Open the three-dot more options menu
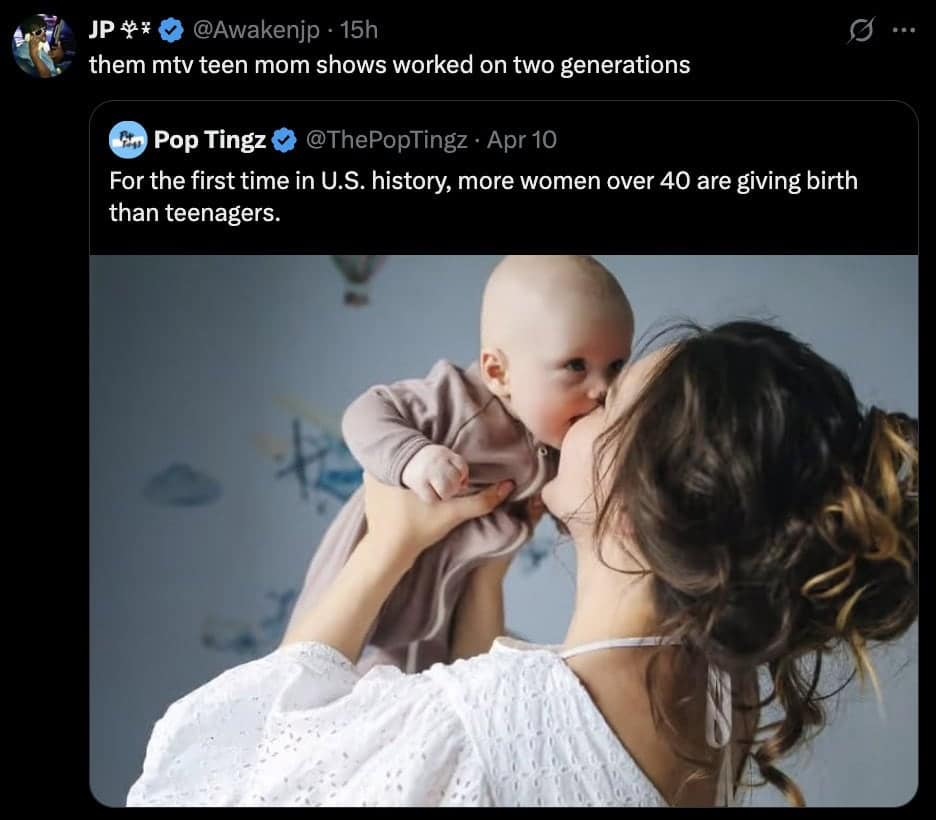Image resolution: width=936 pixels, height=820 pixels. 903,31
